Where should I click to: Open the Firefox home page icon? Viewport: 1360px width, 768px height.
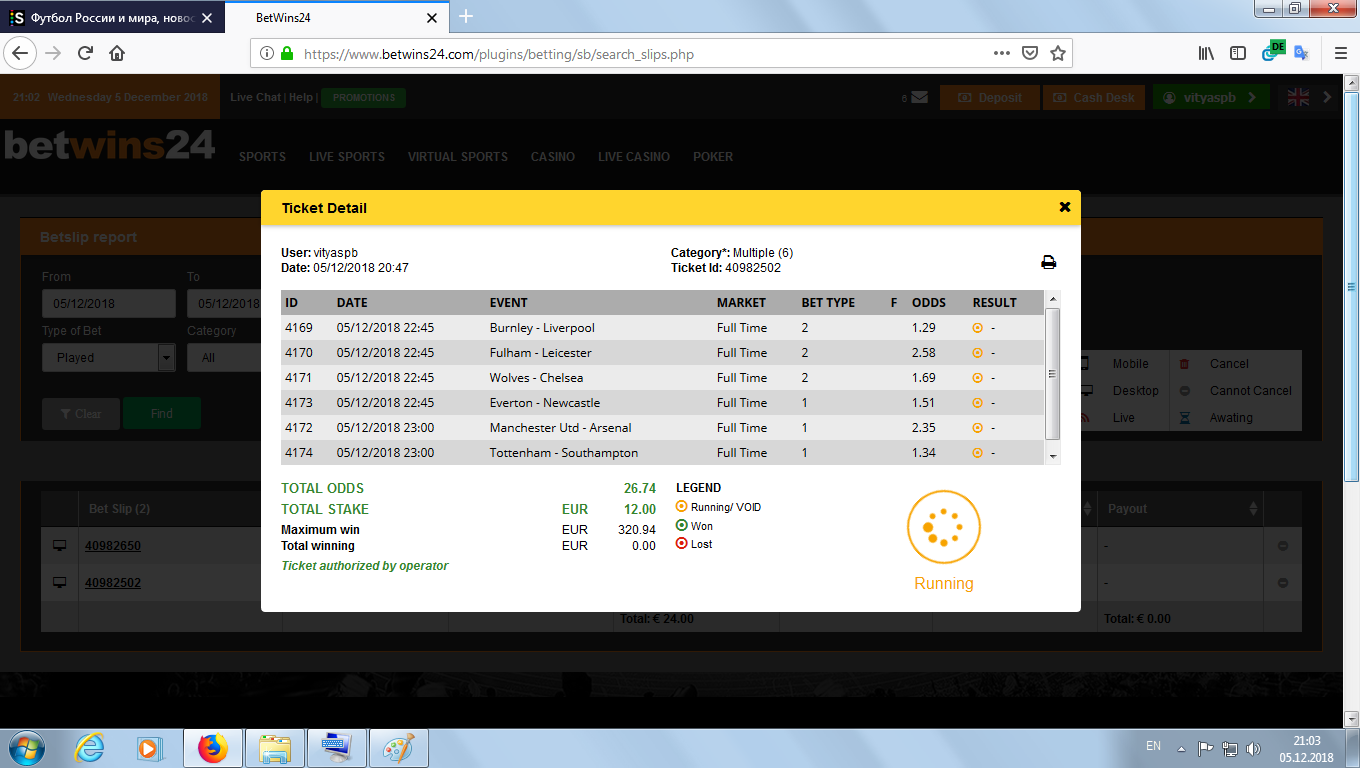pos(117,53)
